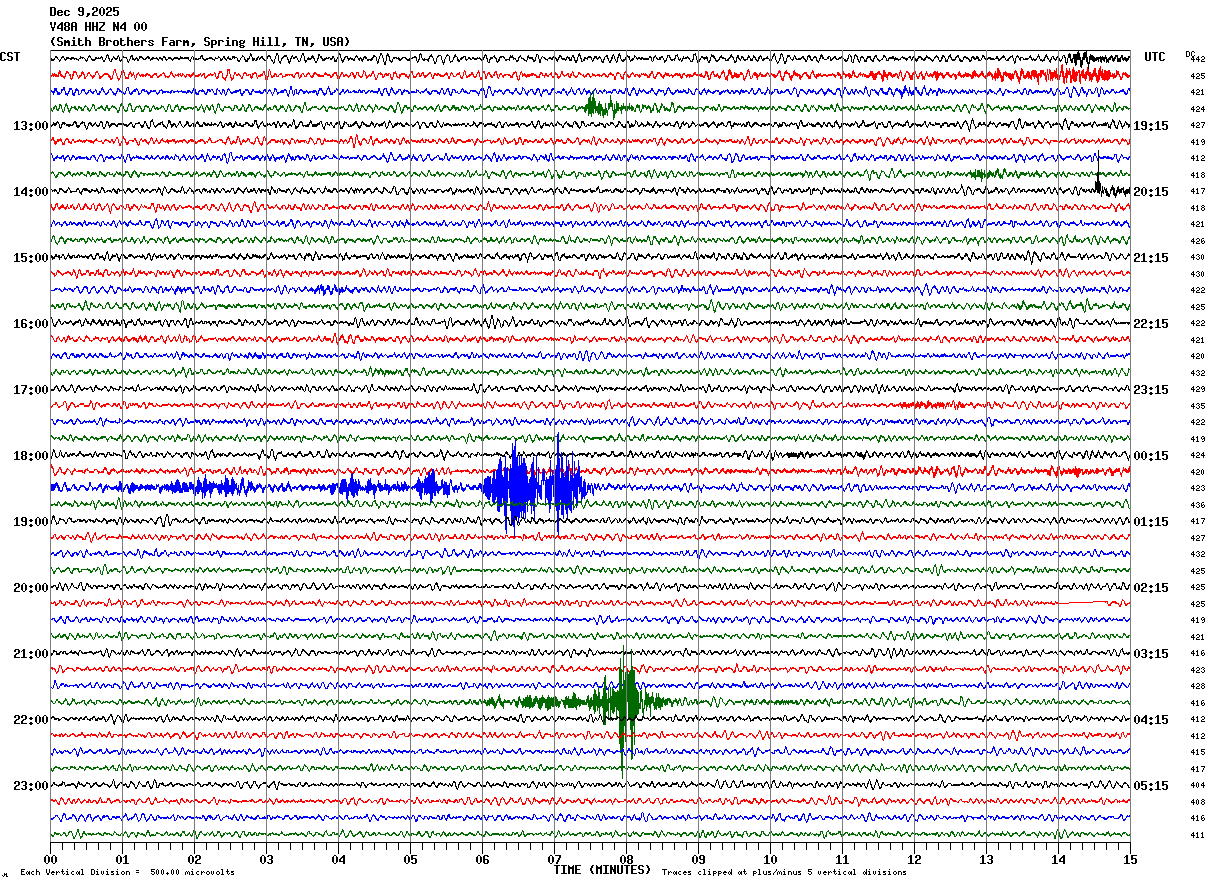Click minute tick label '01' on time axis

pyautogui.click(x=122, y=859)
